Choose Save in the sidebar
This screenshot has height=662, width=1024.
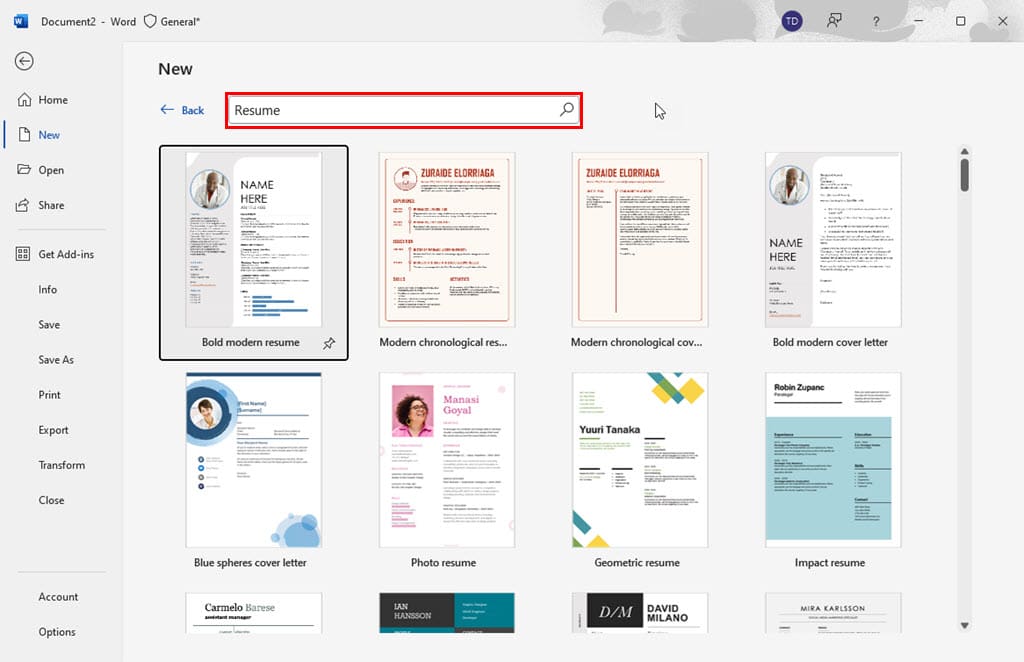click(49, 325)
